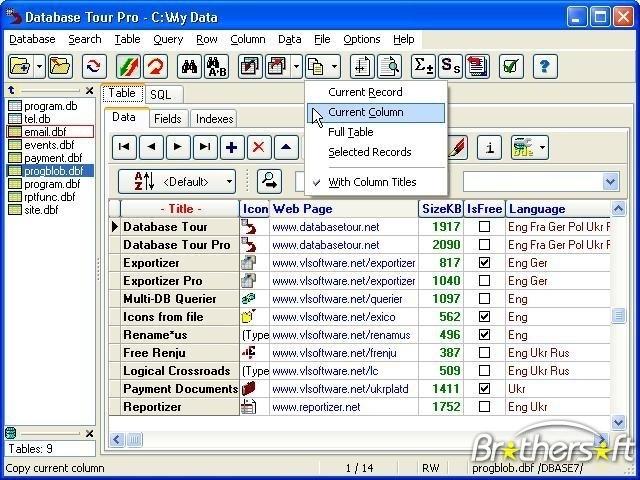Click the Sigma sum toolbar icon
This screenshot has height=480, width=640.
[x=423, y=66]
